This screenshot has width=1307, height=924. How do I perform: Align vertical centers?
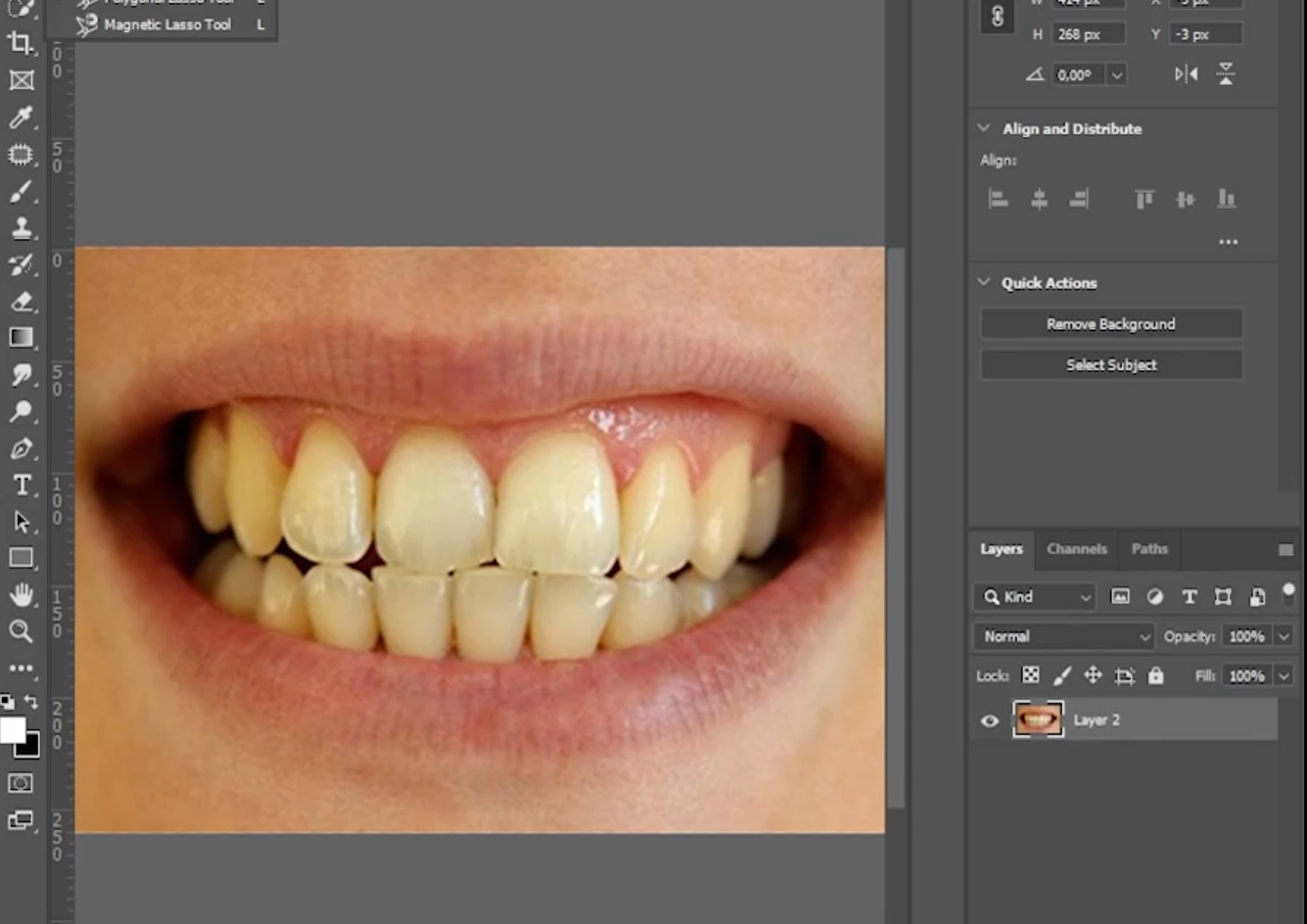coord(1185,199)
